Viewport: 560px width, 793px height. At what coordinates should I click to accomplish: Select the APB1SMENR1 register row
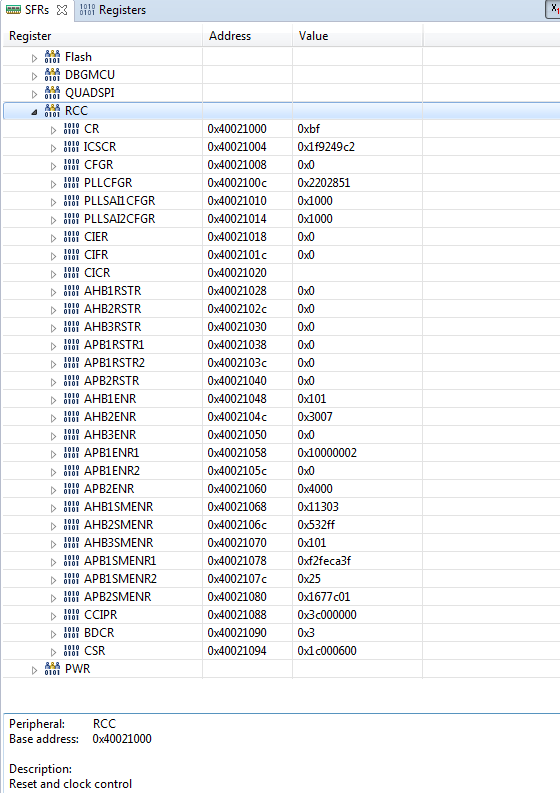coord(281,561)
